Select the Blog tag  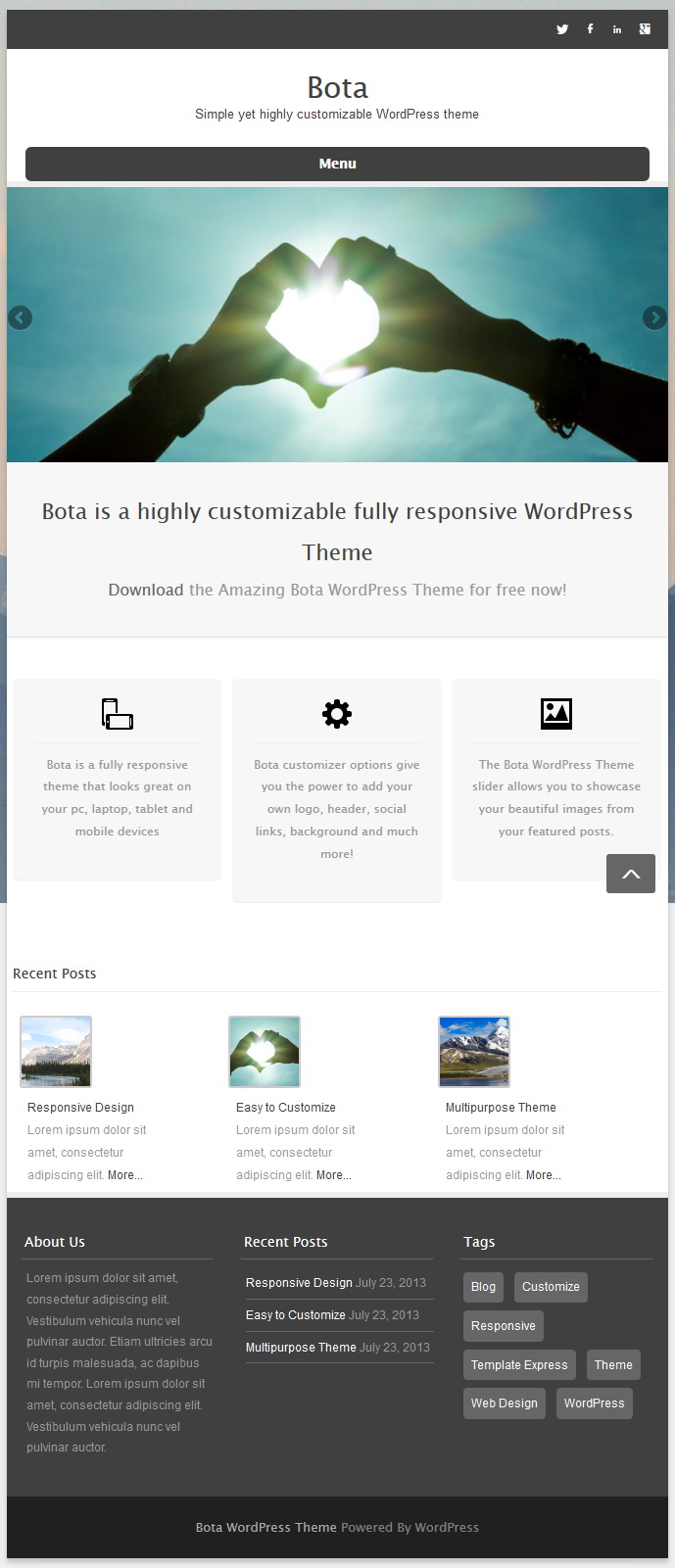[x=483, y=1287]
